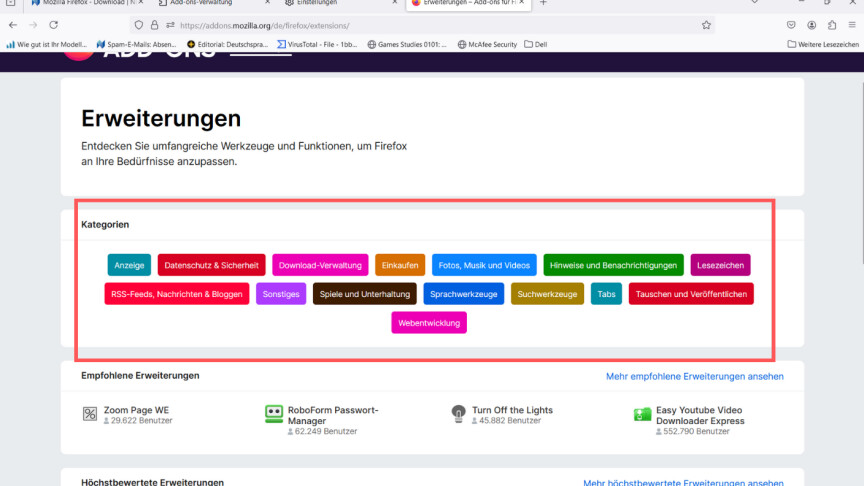Select the Download-Verwaltung category
The image size is (864, 486).
(x=320, y=265)
